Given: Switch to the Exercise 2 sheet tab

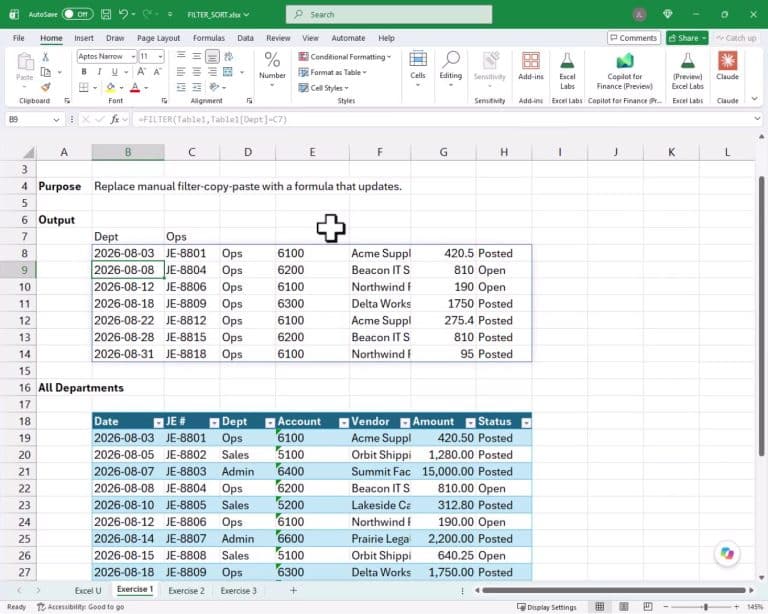Looking at the screenshot, I should coord(187,591).
